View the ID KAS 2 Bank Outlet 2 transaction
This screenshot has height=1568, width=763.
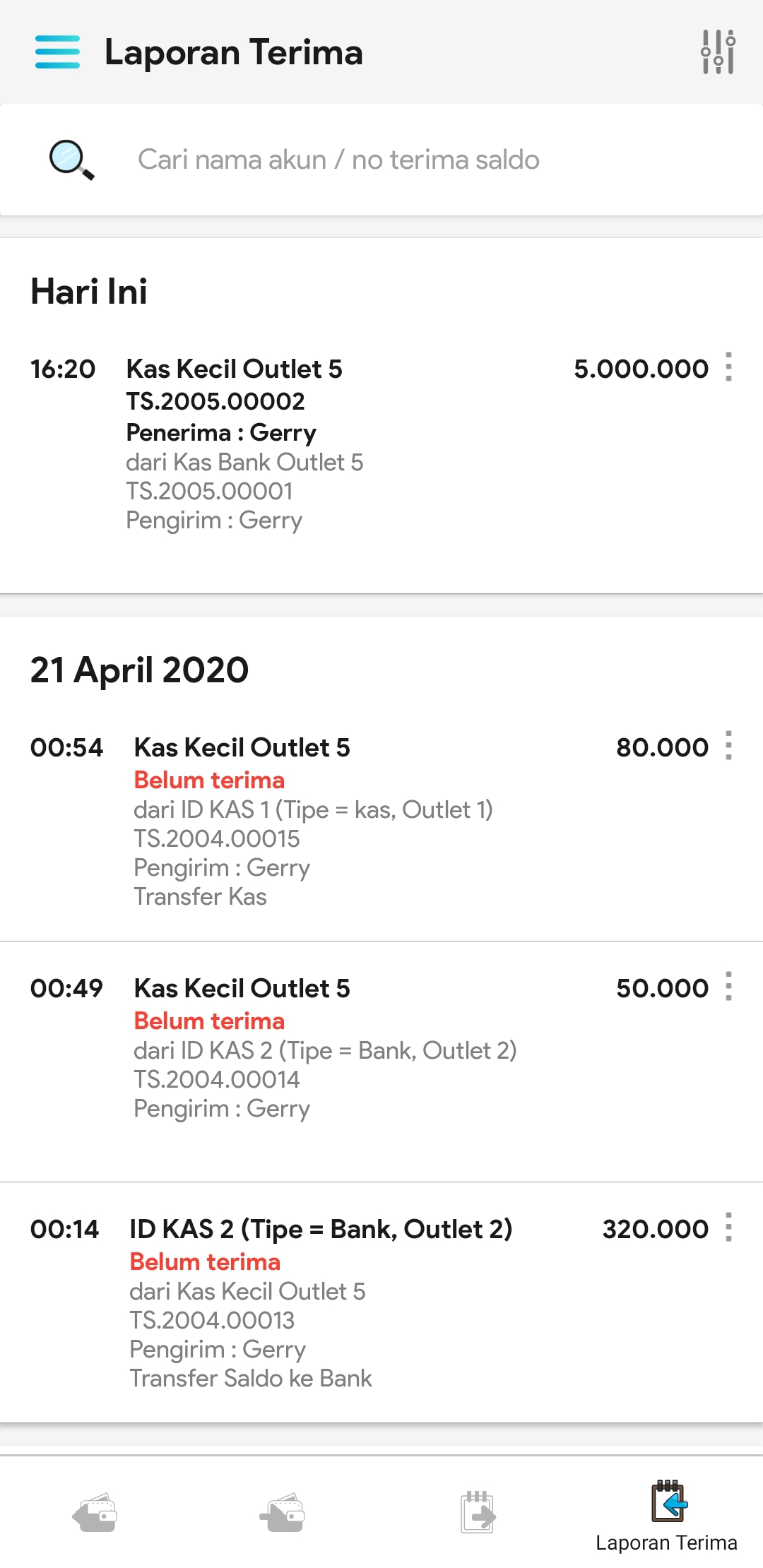321,1230
